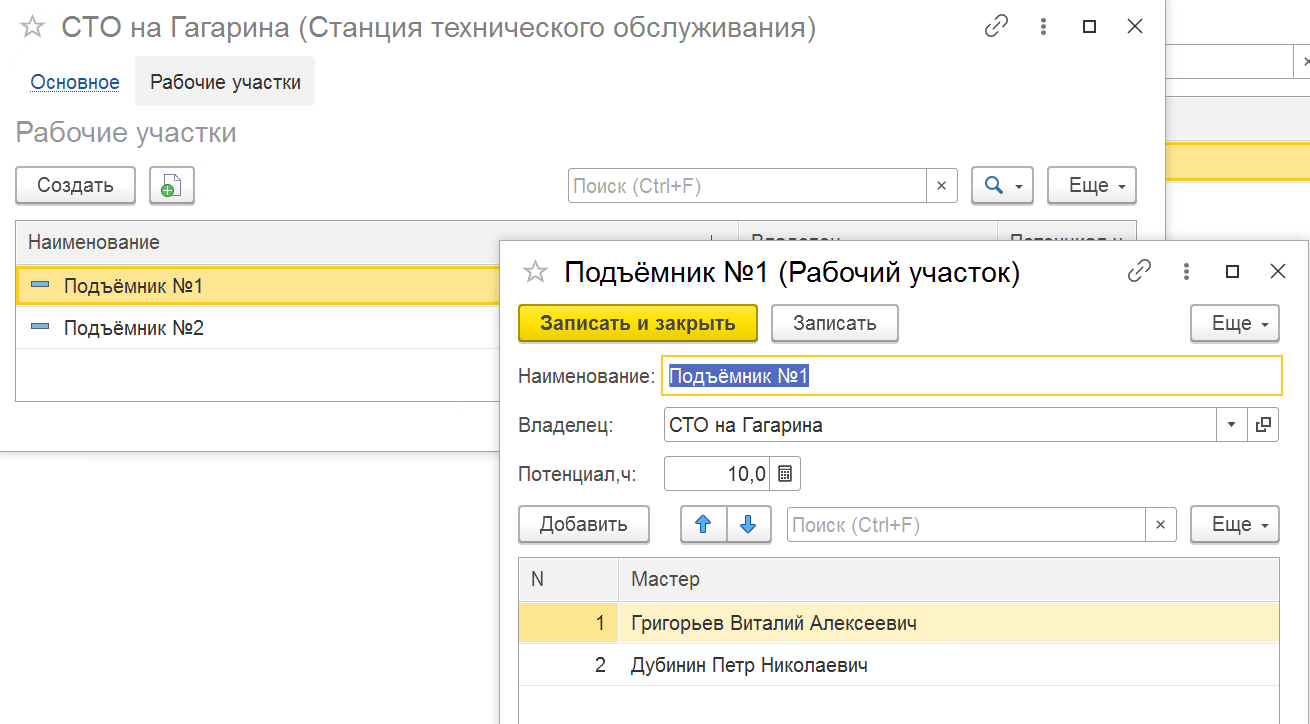Screen dimensions: 1310x724
Task: Click item icon of Подъёмник №1 row
Action: (x=40, y=285)
